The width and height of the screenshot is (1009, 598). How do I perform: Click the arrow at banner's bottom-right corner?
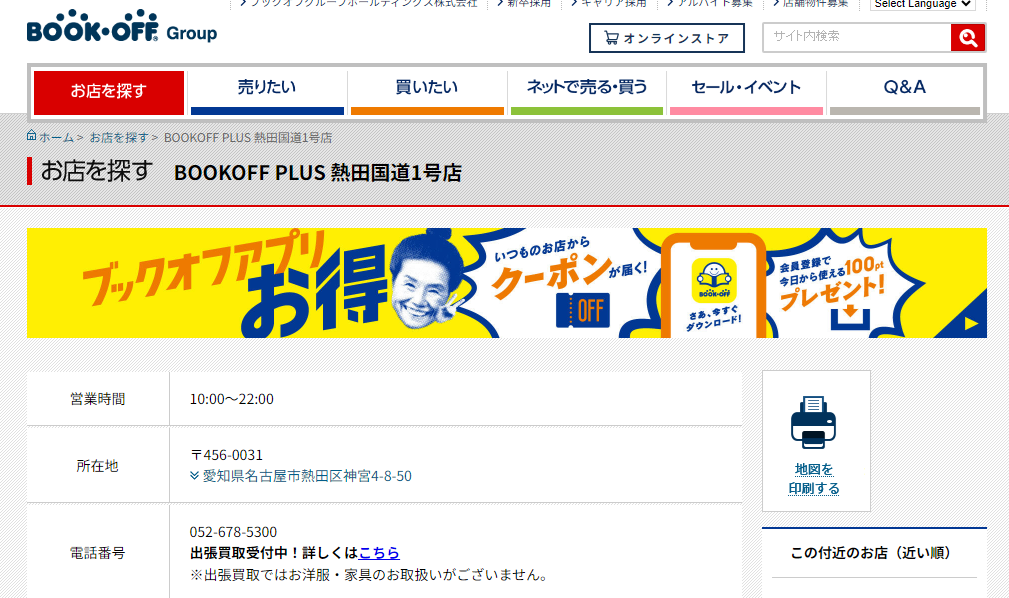click(971, 323)
